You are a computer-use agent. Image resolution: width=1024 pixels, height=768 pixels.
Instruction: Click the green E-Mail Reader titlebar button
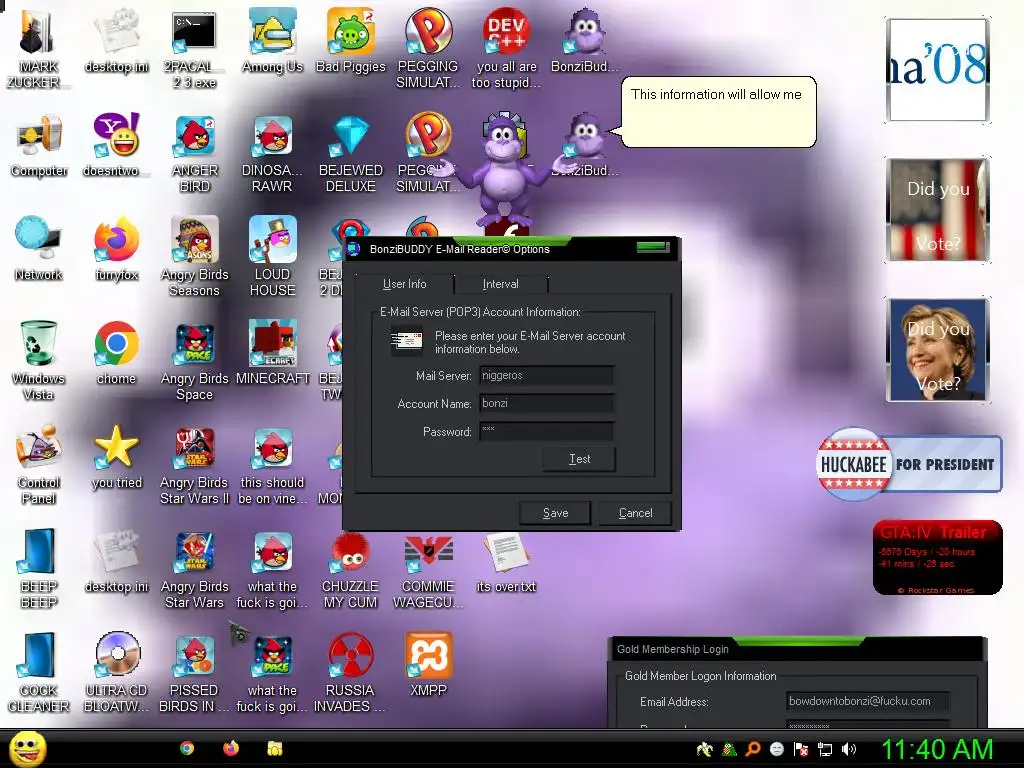pos(653,247)
